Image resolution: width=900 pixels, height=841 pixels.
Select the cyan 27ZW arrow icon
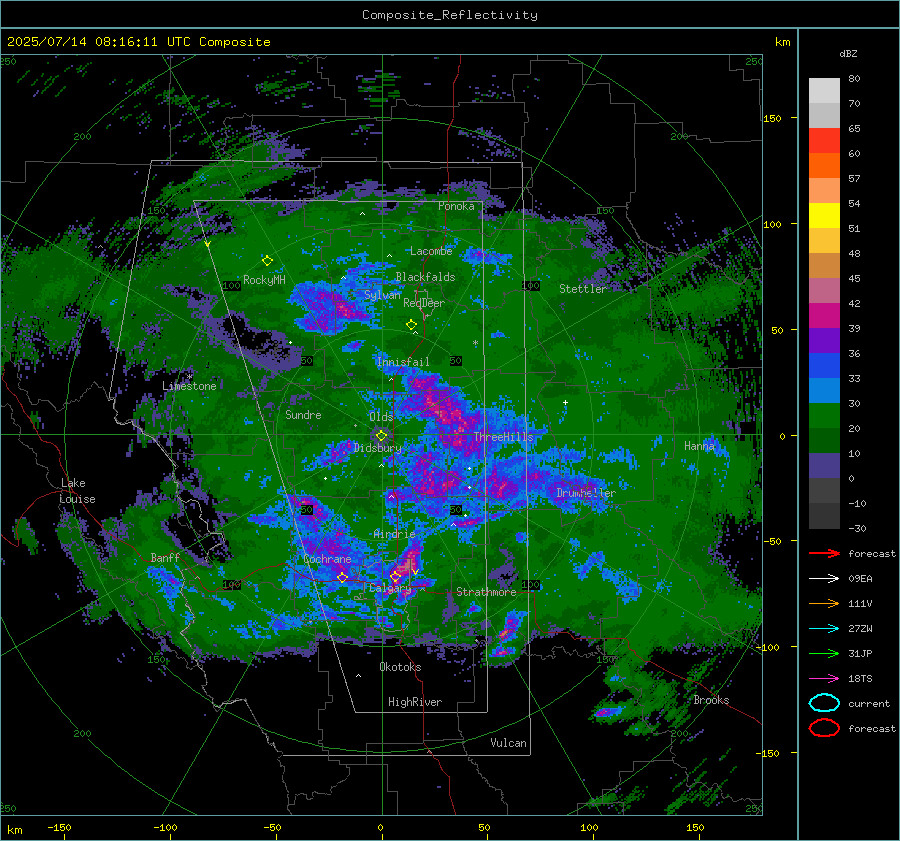(824, 628)
